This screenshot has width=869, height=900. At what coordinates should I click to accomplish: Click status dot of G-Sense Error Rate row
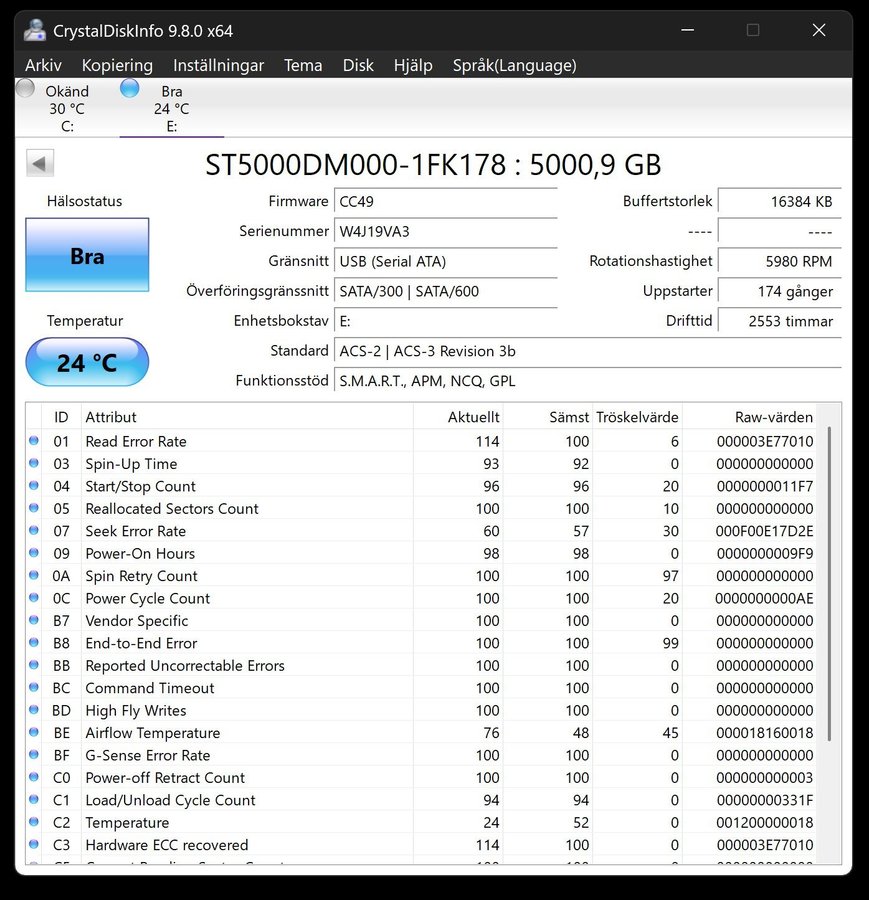[34, 754]
